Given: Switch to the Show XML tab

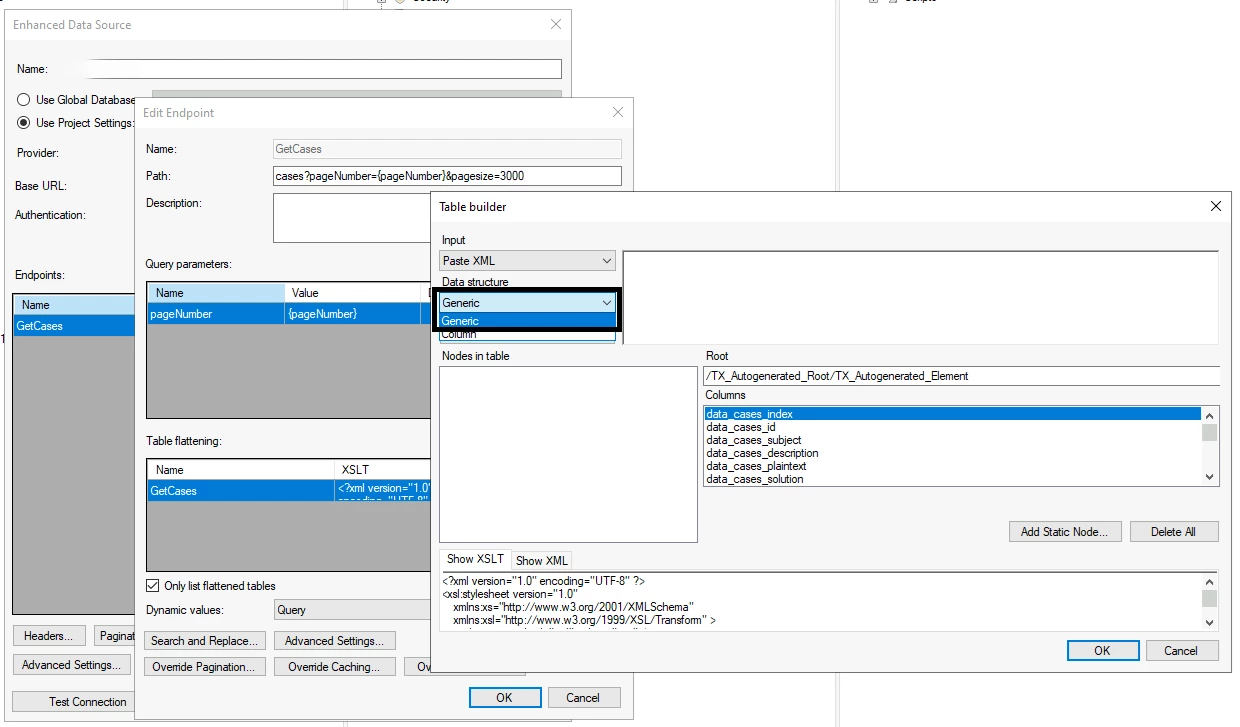Looking at the screenshot, I should 541,560.
